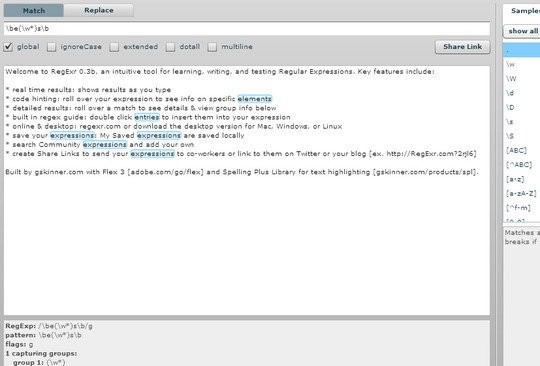Select the \w entry in regex guide
Image resolution: width=540 pixels, height=366 pixels.
521,64
